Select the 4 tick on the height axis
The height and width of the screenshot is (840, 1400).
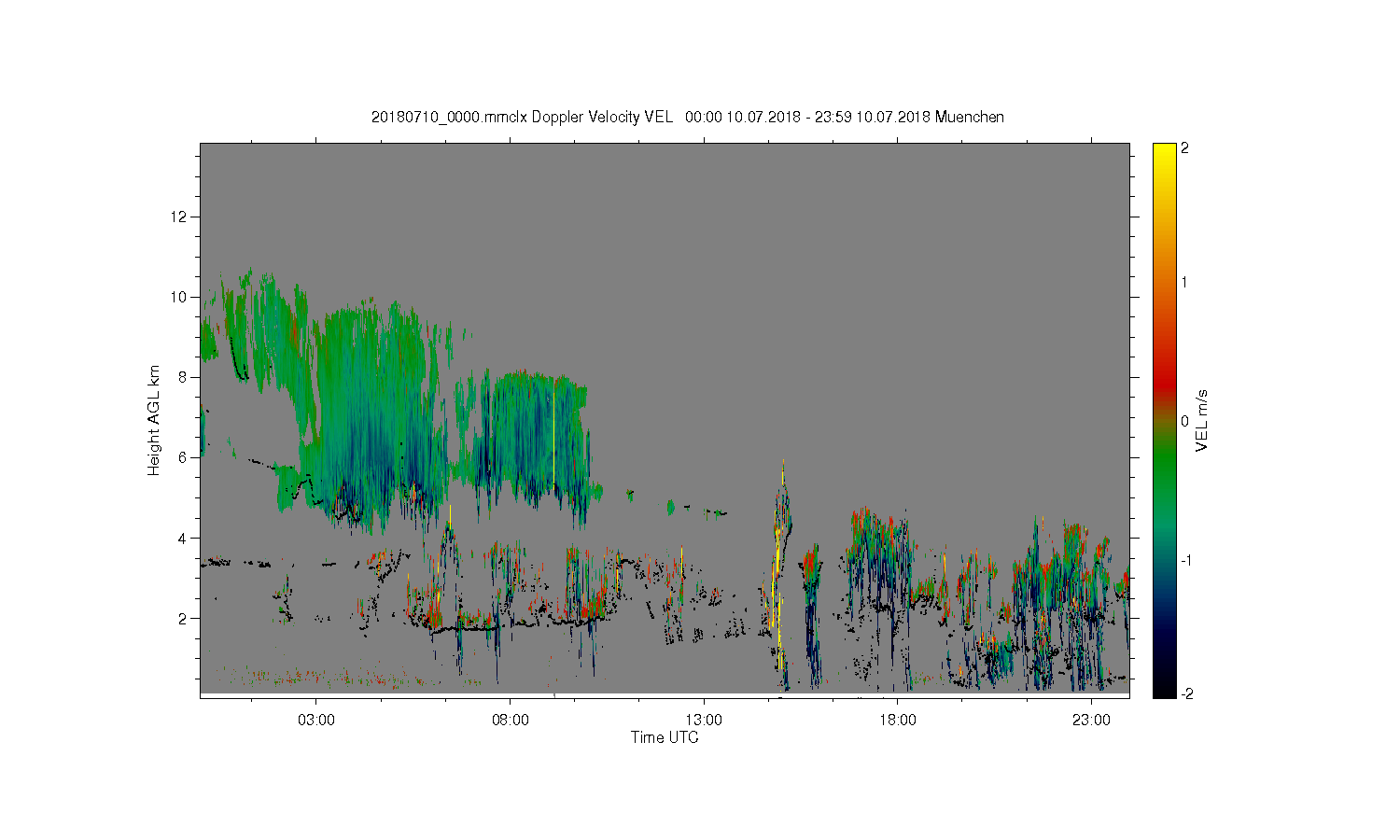coord(184,538)
